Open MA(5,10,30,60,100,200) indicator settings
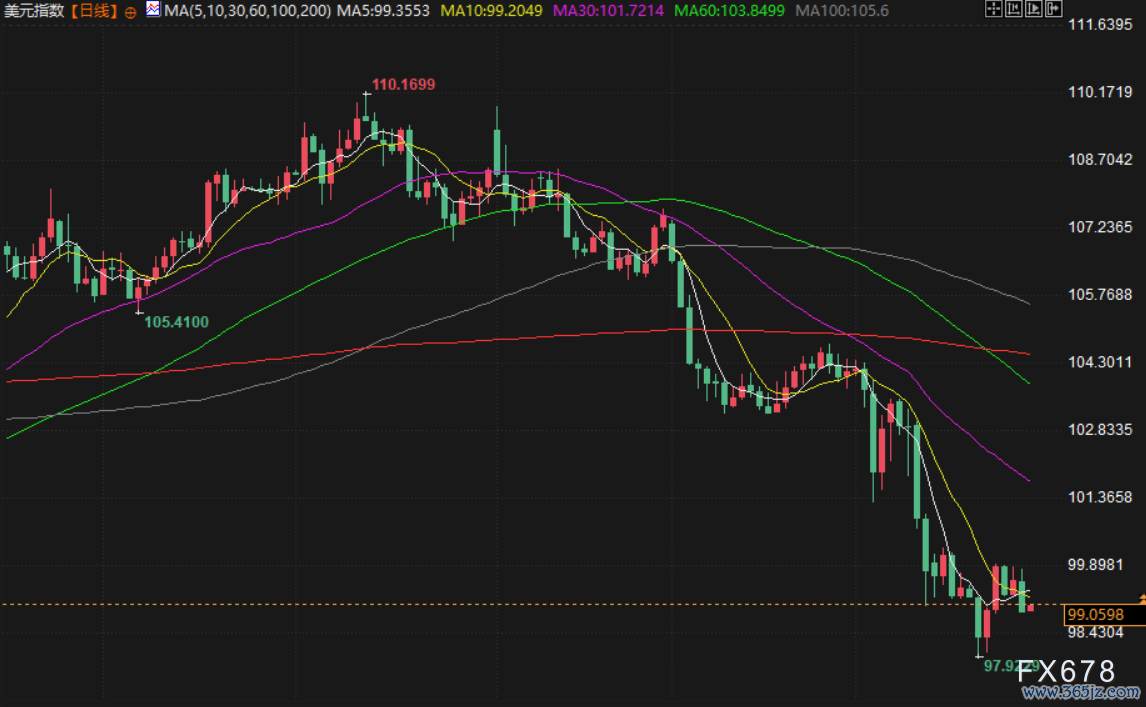Screen dimensions: 1146x707 (247, 11)
